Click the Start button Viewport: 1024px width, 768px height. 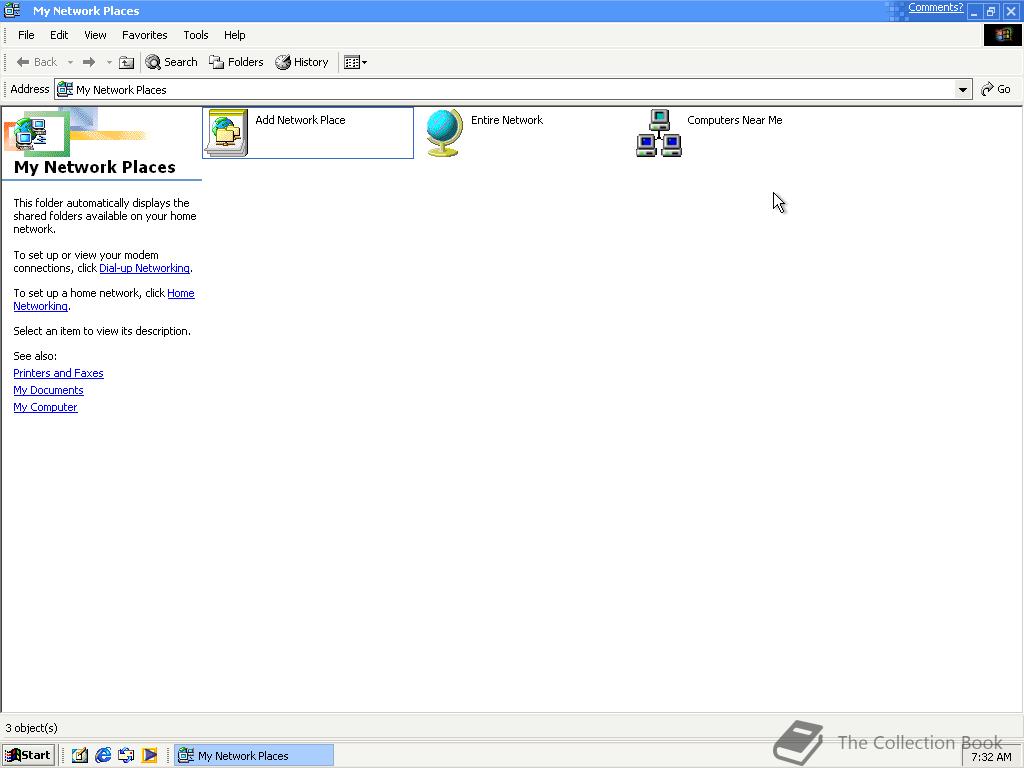pyautogui.click(x=28, y=755)
